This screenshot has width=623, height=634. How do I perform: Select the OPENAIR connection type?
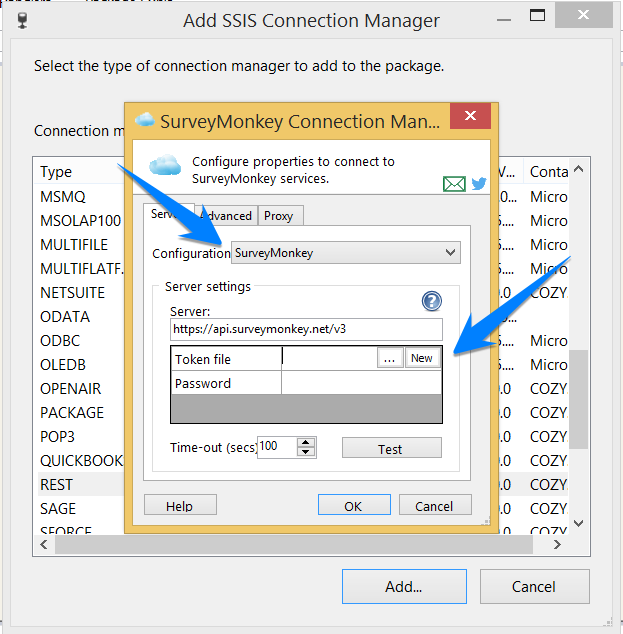(70, 389)
